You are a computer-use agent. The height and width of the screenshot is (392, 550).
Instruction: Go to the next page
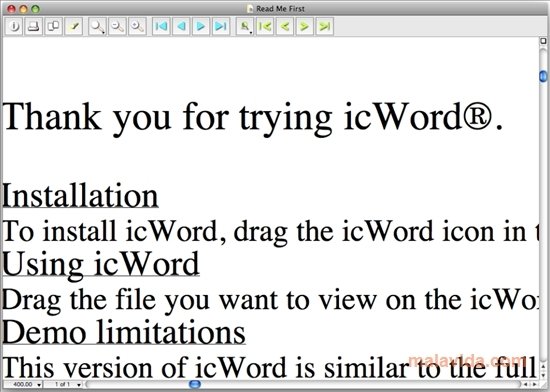coord(201,26)
